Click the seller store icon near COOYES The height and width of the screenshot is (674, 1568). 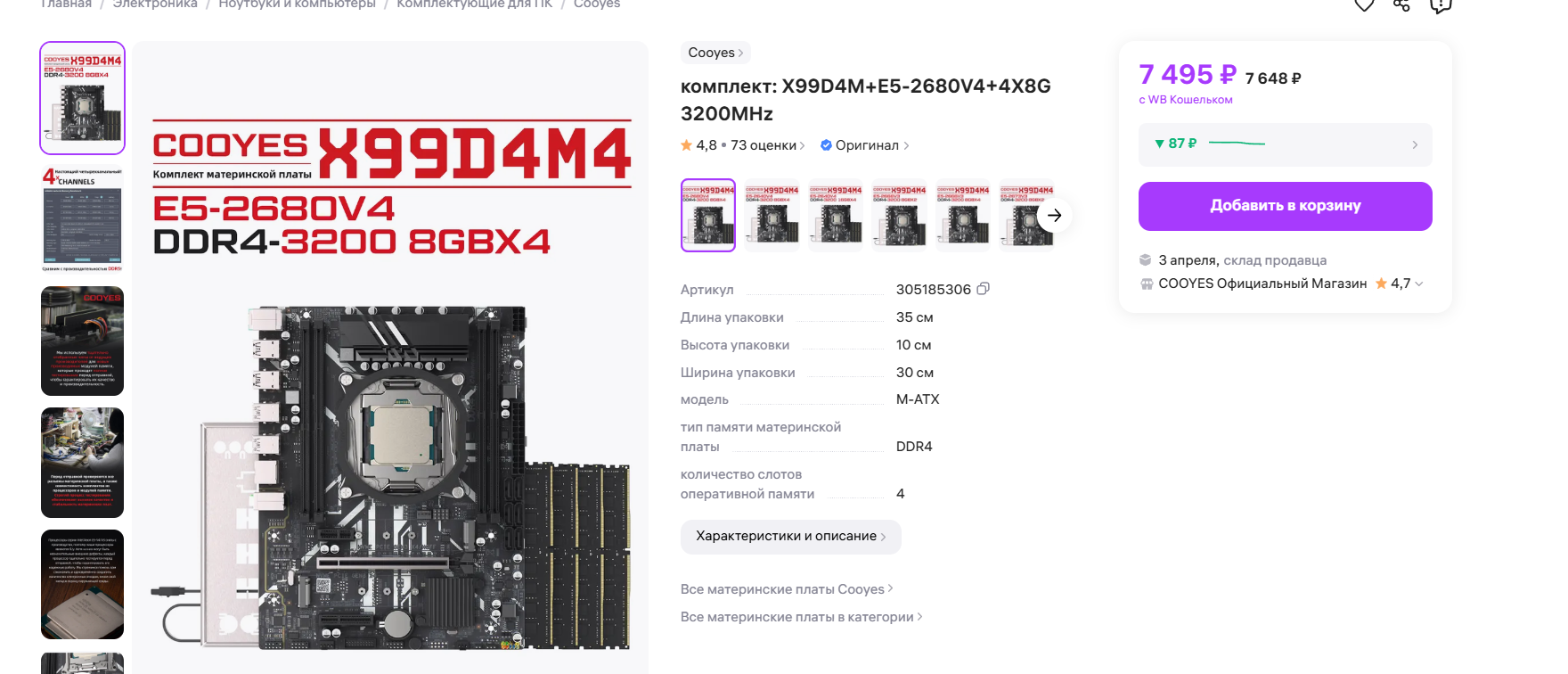click(1146, 284)
